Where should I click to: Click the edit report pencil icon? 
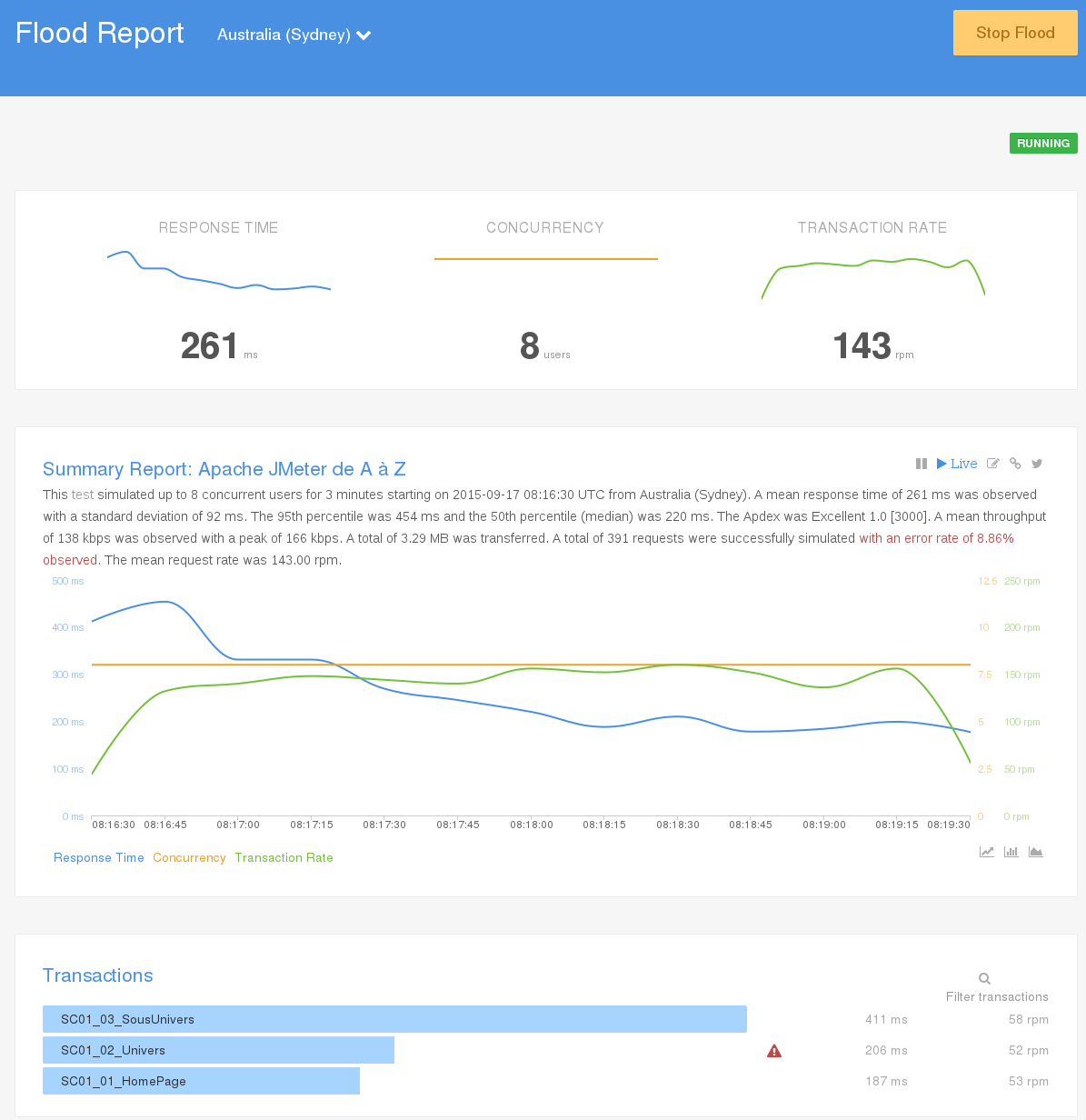coord(993,464)
